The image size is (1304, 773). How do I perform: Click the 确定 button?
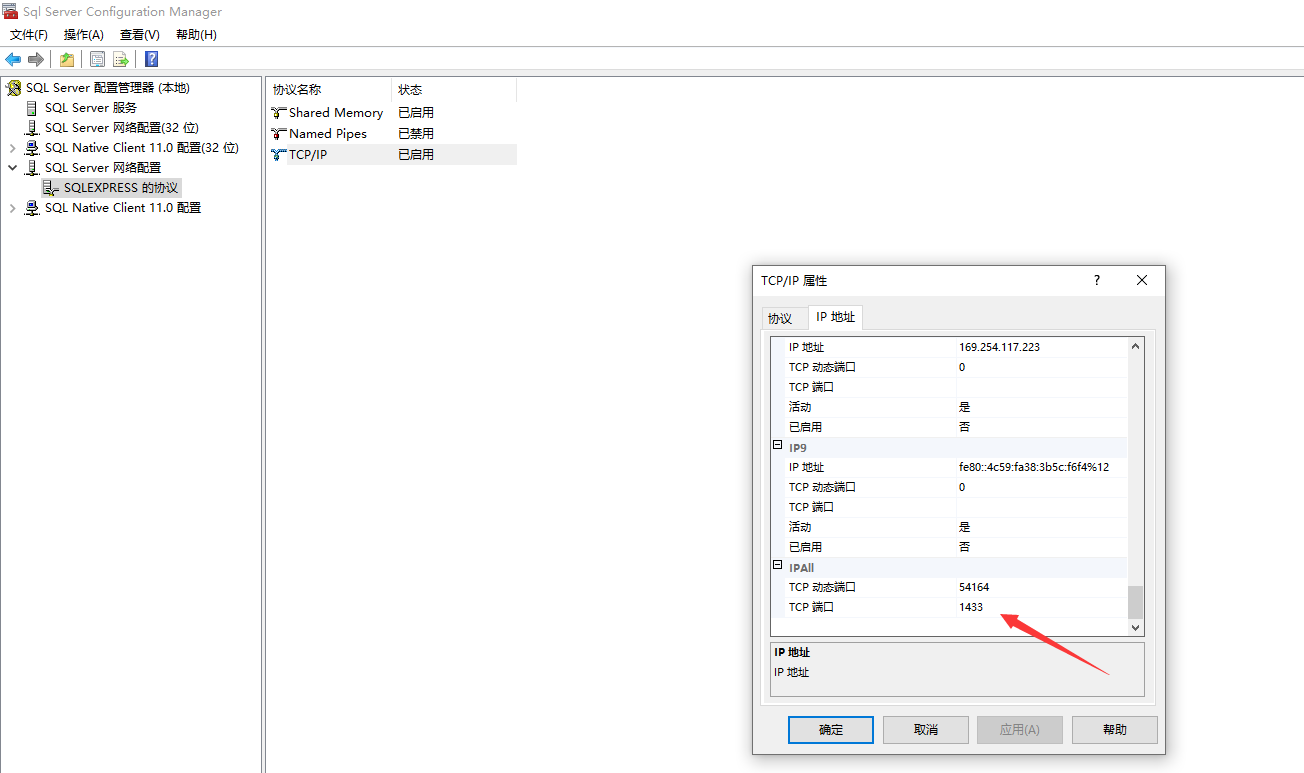[x=830, y=729]
